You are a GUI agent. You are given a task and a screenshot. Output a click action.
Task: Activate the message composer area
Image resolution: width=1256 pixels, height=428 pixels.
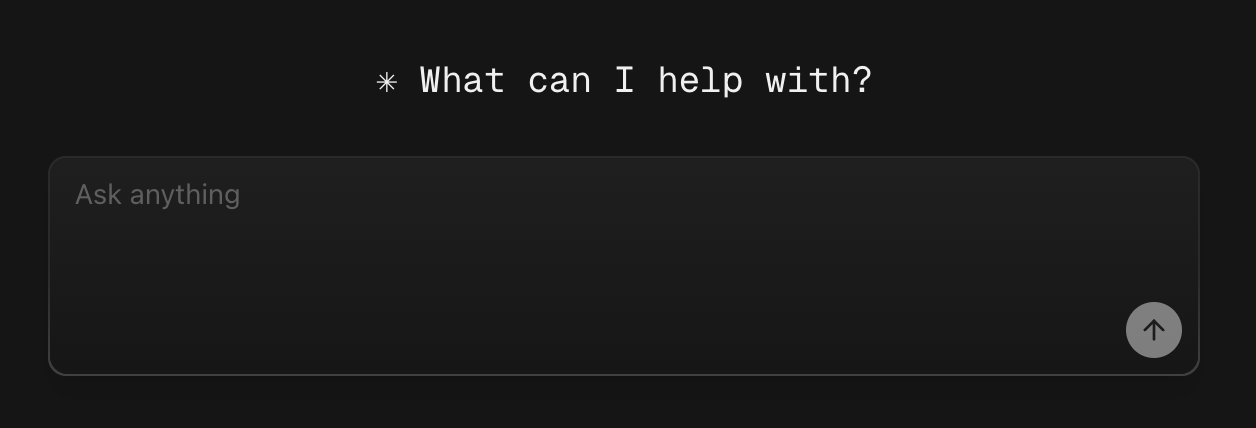point(600,250)
